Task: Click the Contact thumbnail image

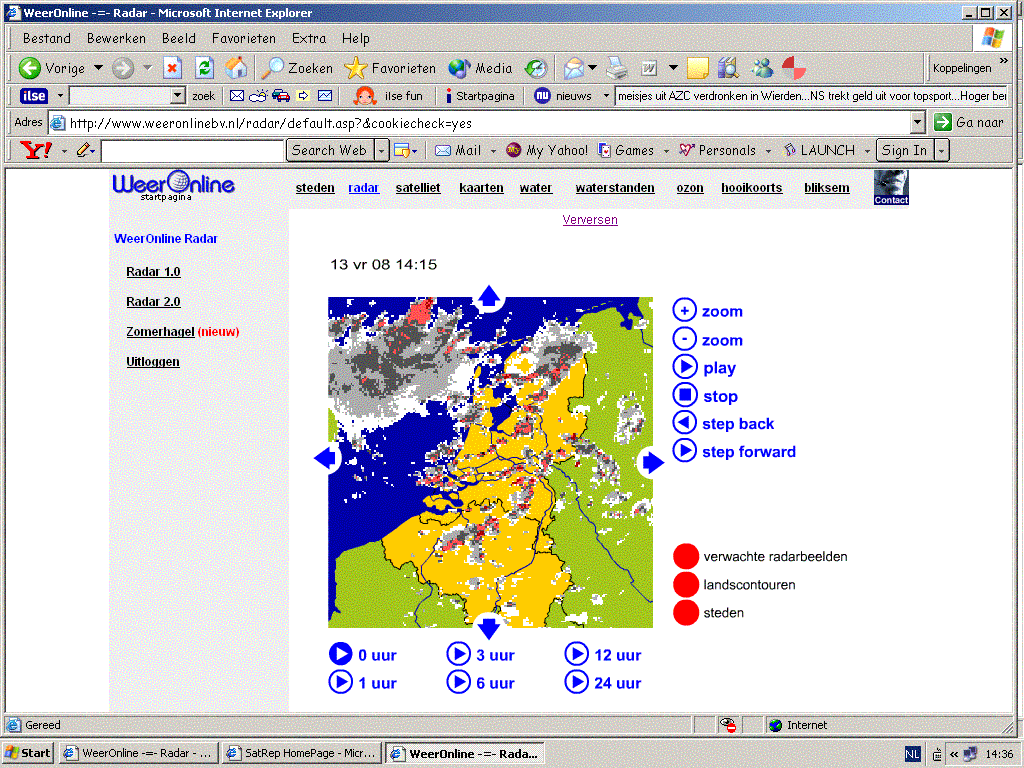Action: click(891, 187)
